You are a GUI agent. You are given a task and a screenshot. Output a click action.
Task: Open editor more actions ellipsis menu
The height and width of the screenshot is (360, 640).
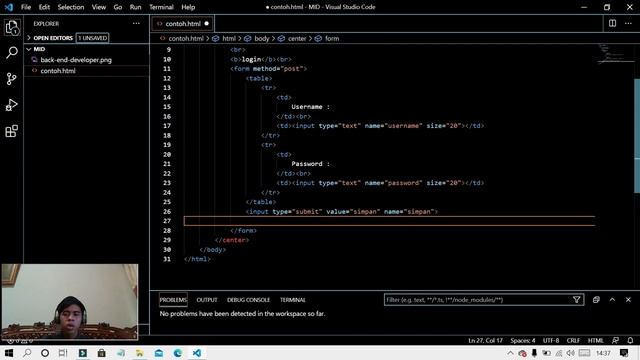point(628,23)
